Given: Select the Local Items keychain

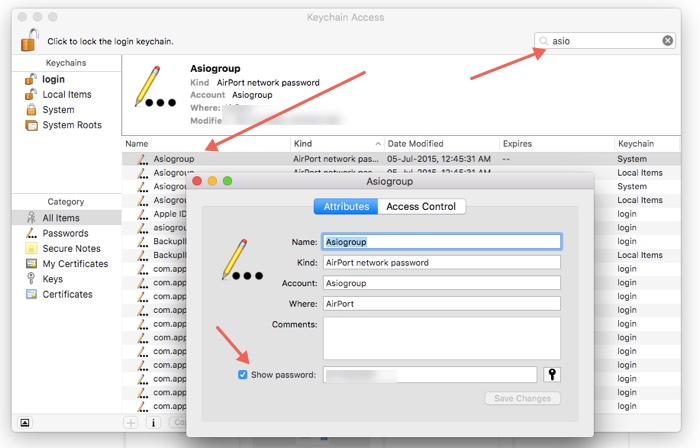Looking at the screenshot, I should 67,95.
